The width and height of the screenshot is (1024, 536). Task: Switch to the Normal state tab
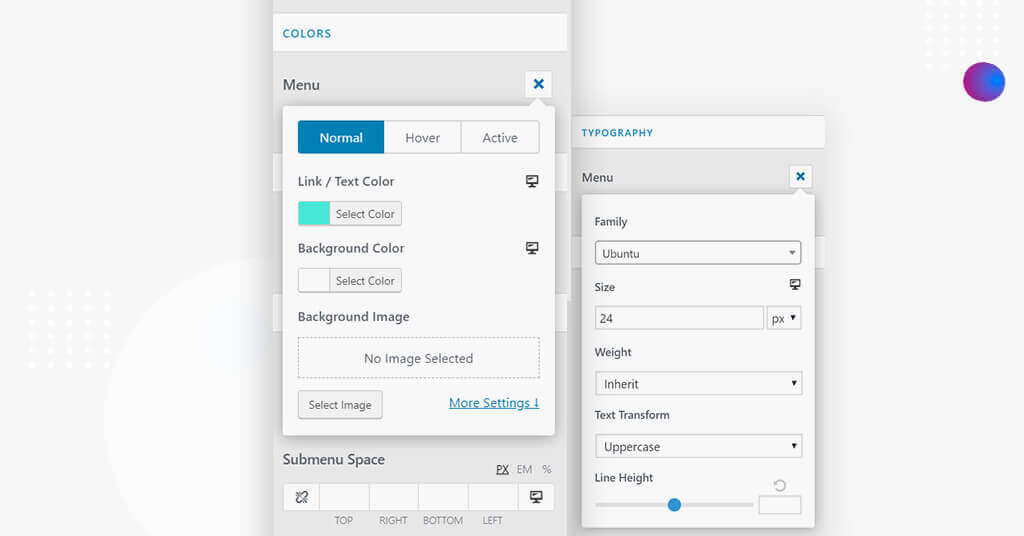coord(341,137)
